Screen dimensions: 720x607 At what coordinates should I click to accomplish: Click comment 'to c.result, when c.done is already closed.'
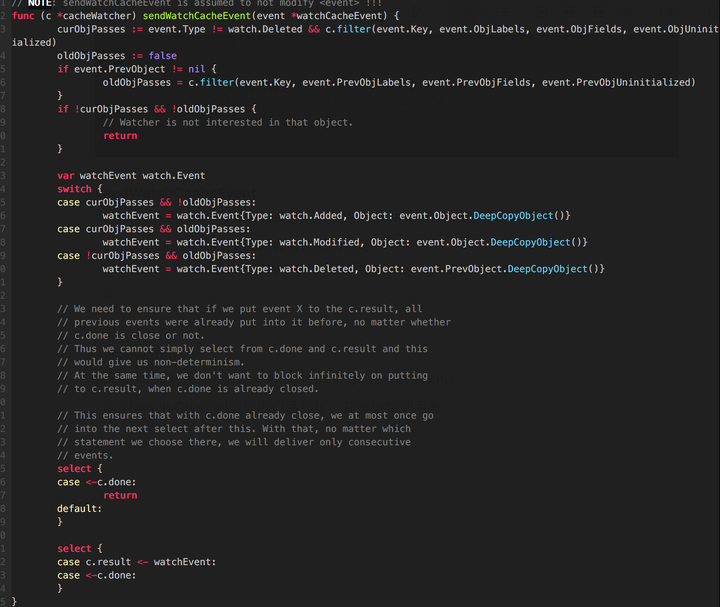point(188,389)
